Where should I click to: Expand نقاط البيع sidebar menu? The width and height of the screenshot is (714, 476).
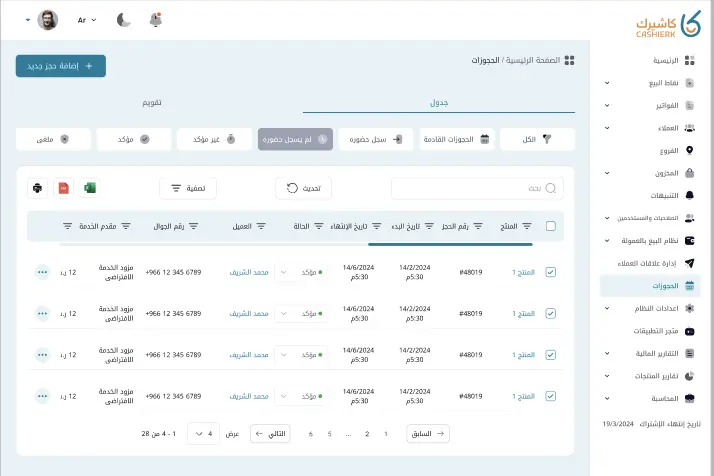607,83
